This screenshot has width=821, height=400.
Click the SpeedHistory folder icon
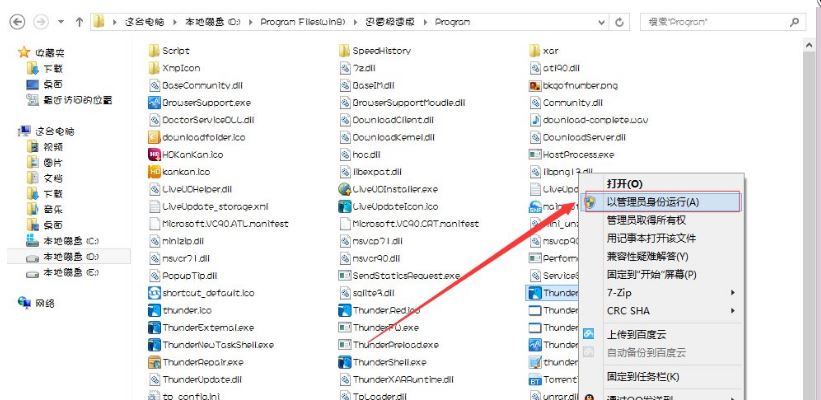point(345,51)
